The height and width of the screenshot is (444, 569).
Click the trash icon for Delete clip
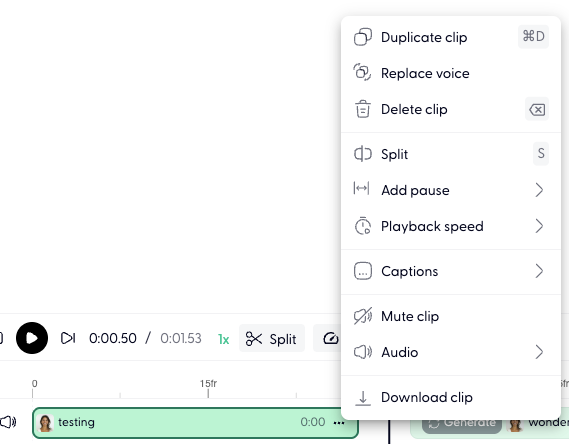coord(363,109)
